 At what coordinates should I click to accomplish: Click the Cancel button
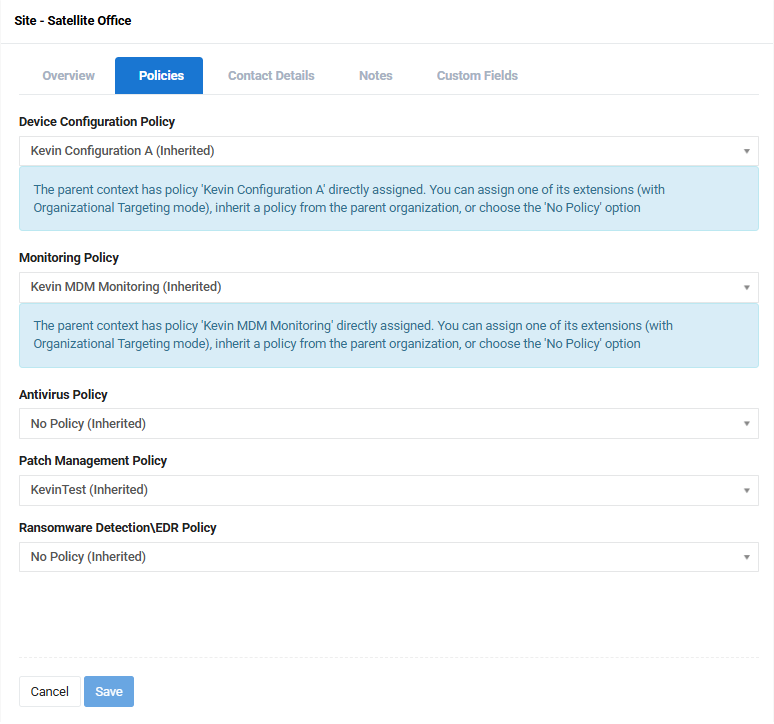pos(49,691)
